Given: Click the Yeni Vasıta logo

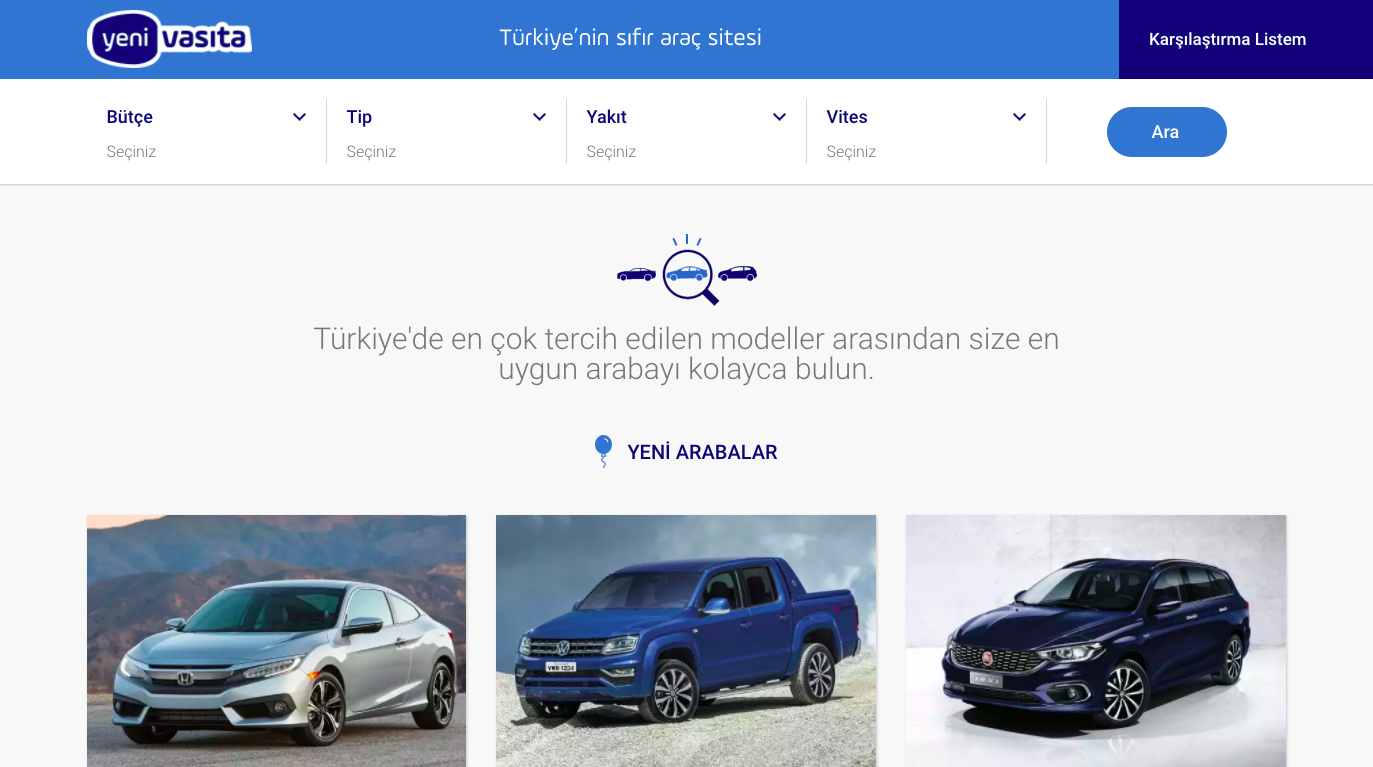Looking at the screenshot, I should coord(169,39).
